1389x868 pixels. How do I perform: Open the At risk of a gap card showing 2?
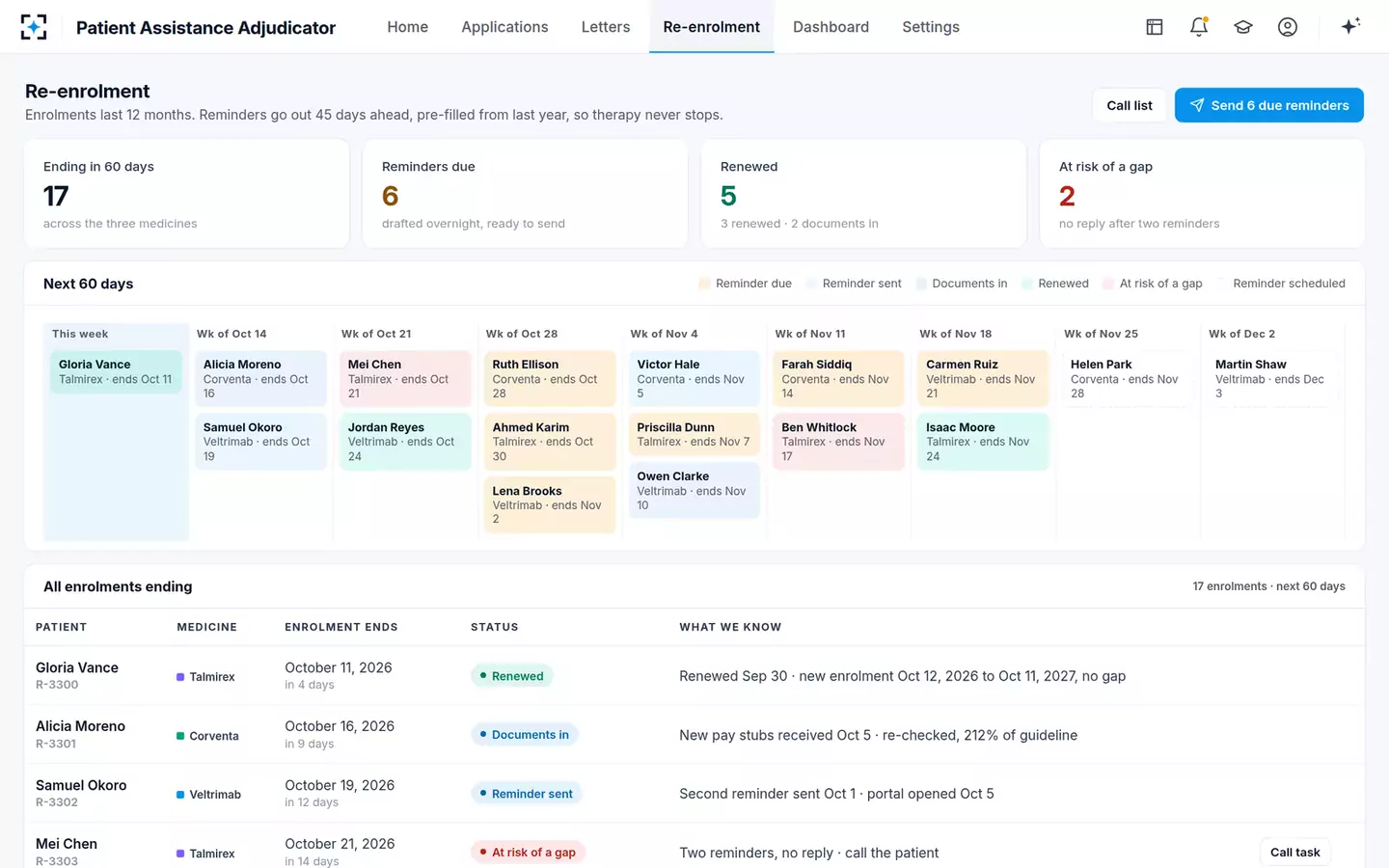pos(1202,194)
